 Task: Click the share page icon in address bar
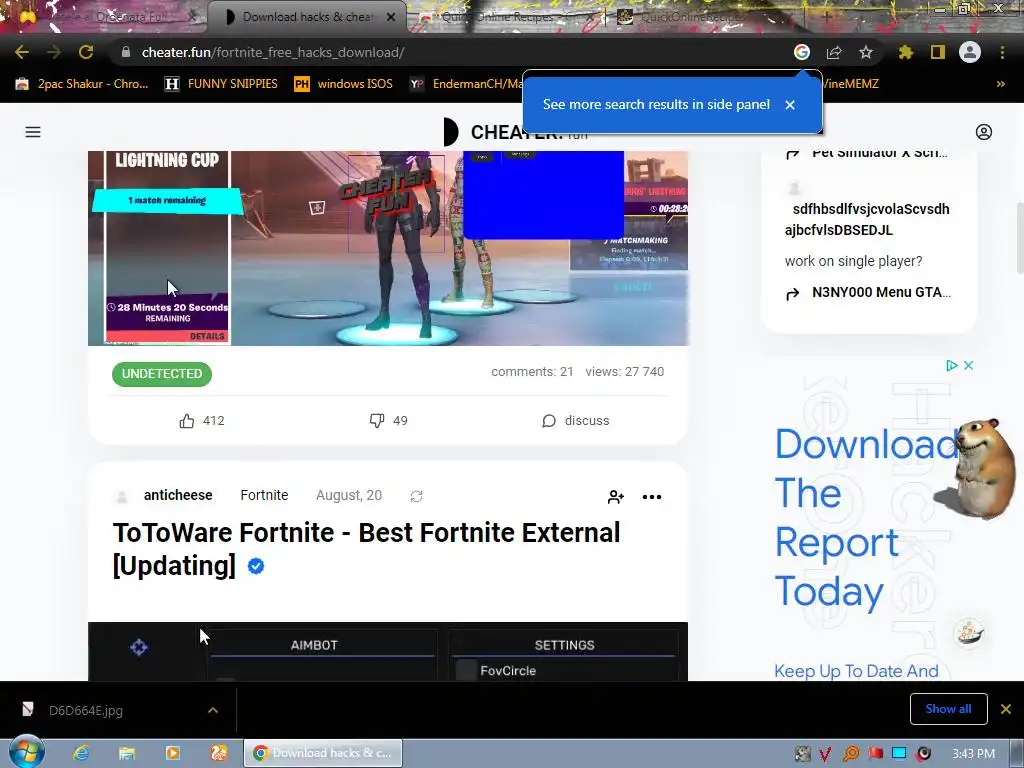tap(834, 52)
